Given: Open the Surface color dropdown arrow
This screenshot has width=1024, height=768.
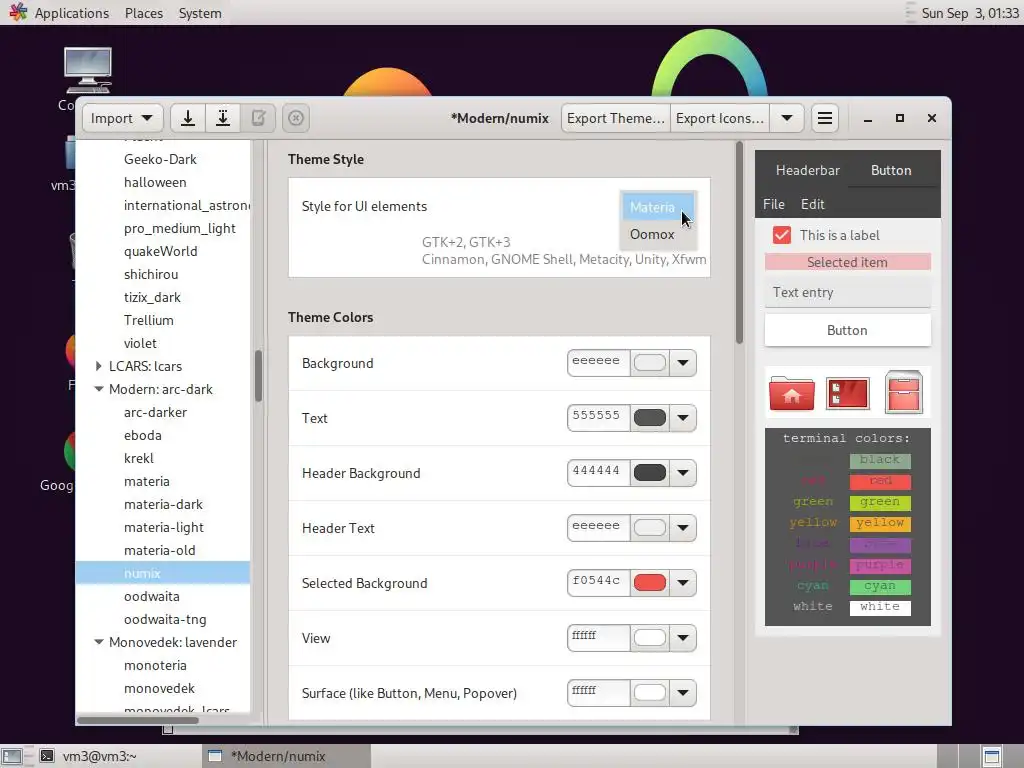Looking at the screenshot, I should click(x=682, y=693).
